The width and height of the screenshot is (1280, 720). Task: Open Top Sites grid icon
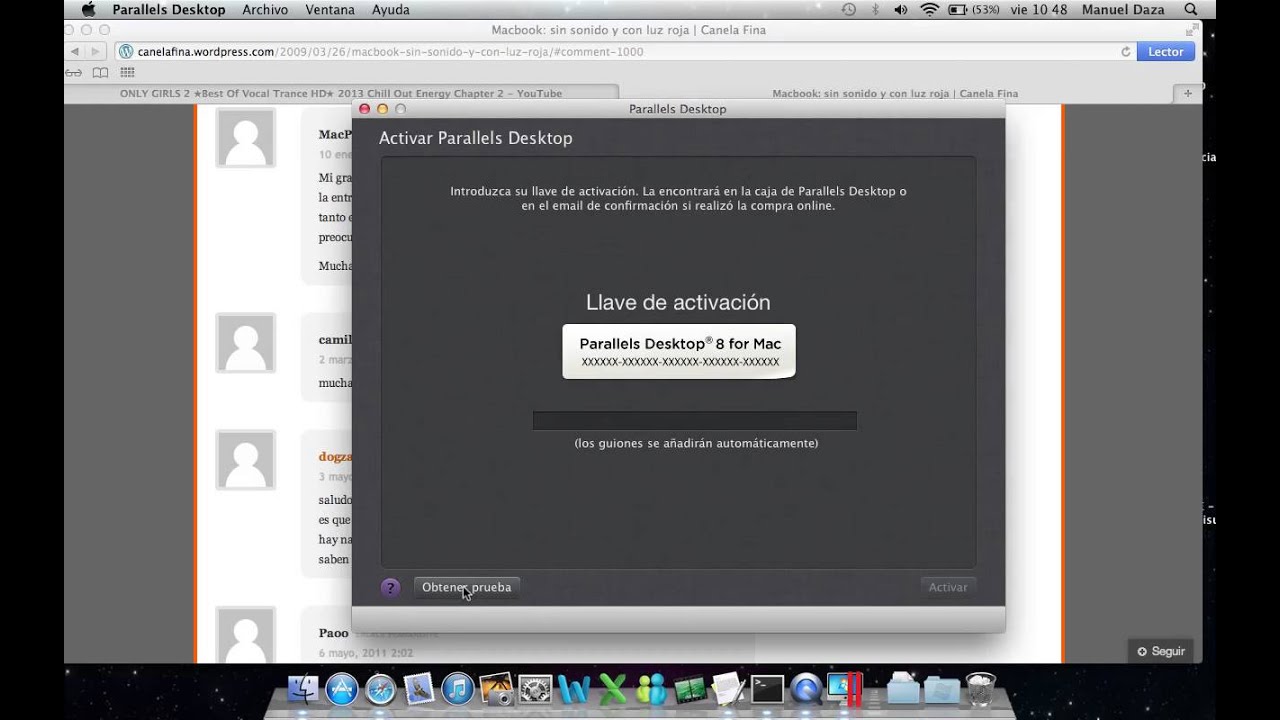coord(127,72)
